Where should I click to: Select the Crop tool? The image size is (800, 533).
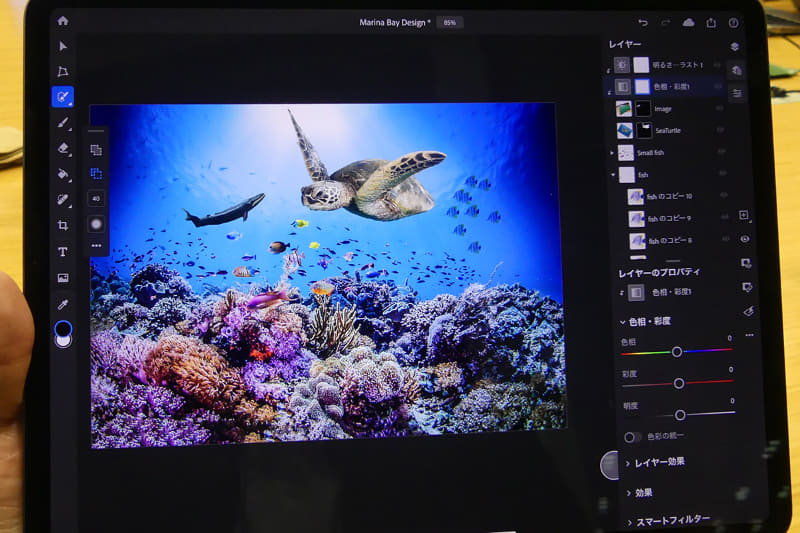[x=63, y=226]
